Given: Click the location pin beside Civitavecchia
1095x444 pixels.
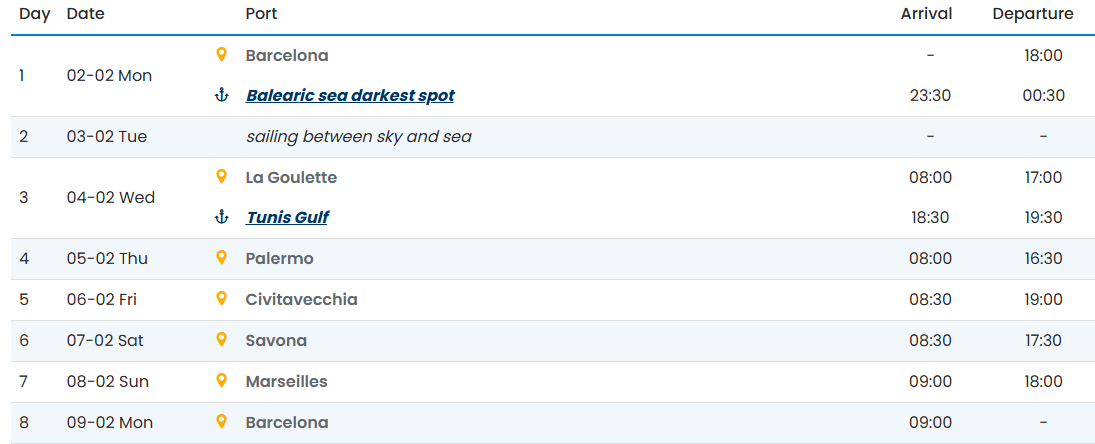Looking at the screenshot, I should pos(222,299).
